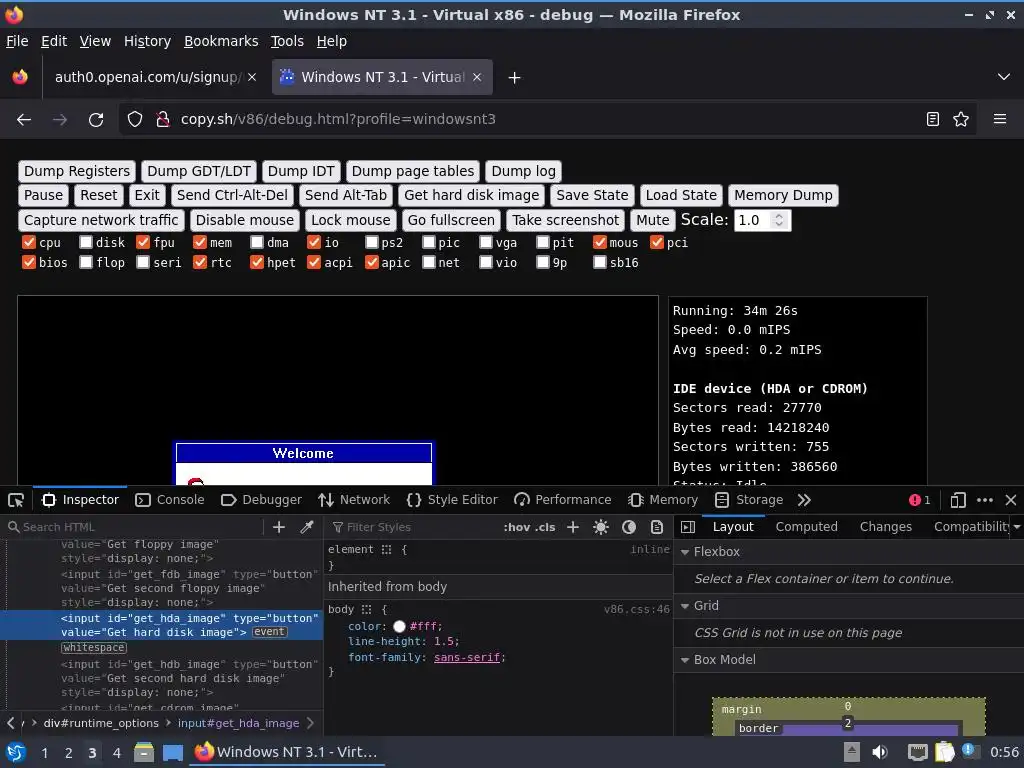1024x768 pixels.
Task: Click the Save State button
Action: [x=592, y=195]
